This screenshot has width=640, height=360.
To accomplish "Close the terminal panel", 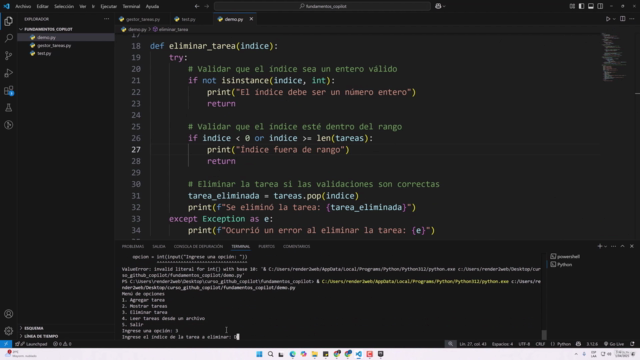I will pyautogui.click(x=632, y=246).
